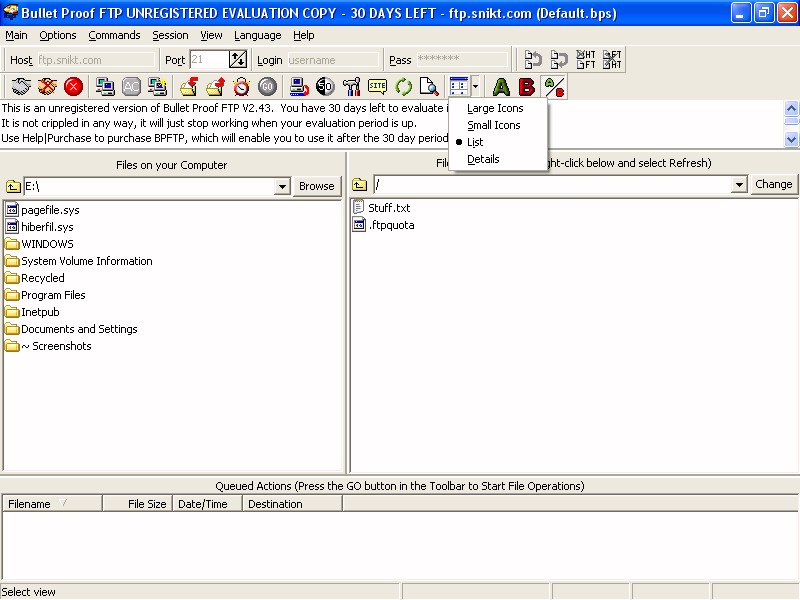Click the Select view grid icon
The width and height of the screenshot is (800, 600).
coord(459,86)
